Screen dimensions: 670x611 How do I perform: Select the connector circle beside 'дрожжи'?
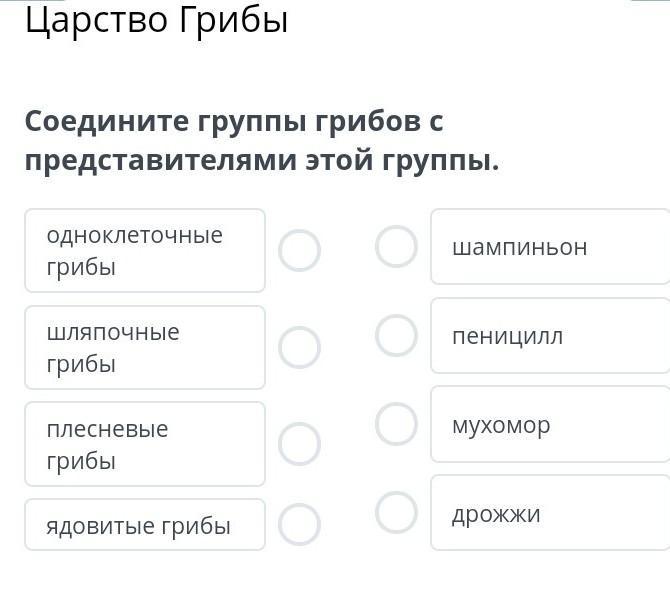pyautogui.click(x=396, y=513)
